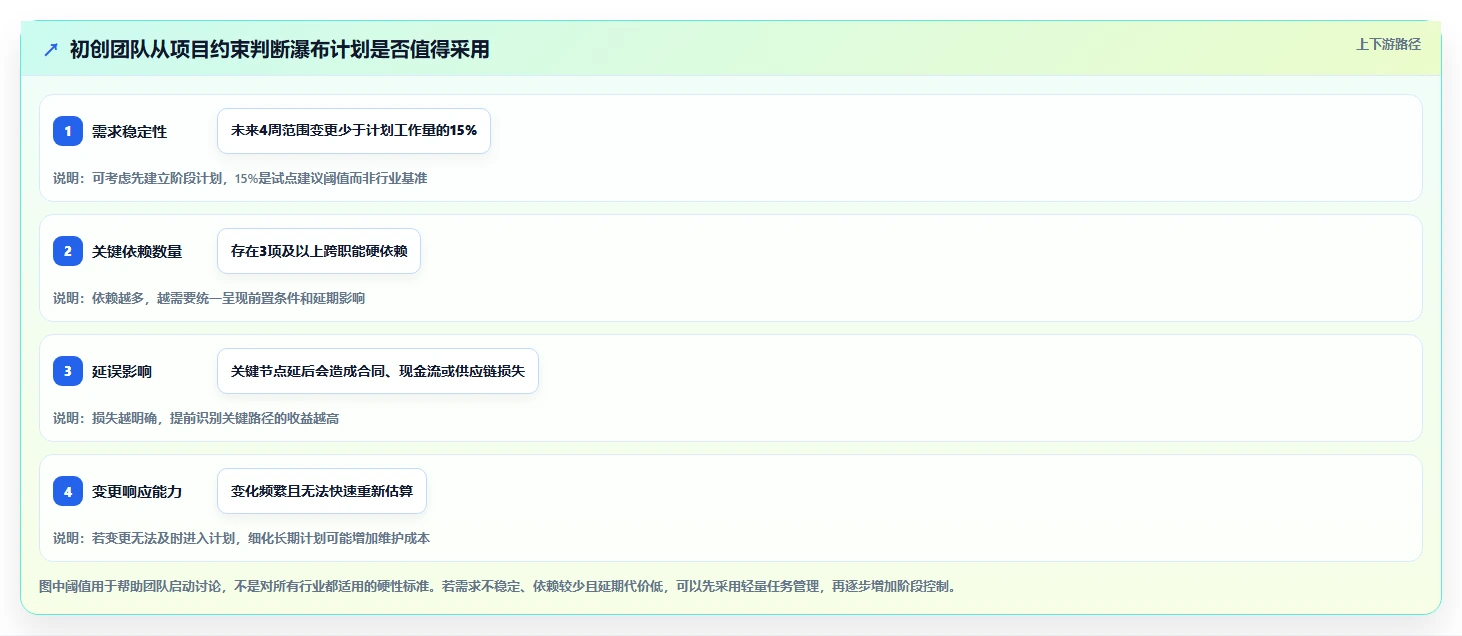Click the number 4 badge for 变更响应能力

[68, 491]
